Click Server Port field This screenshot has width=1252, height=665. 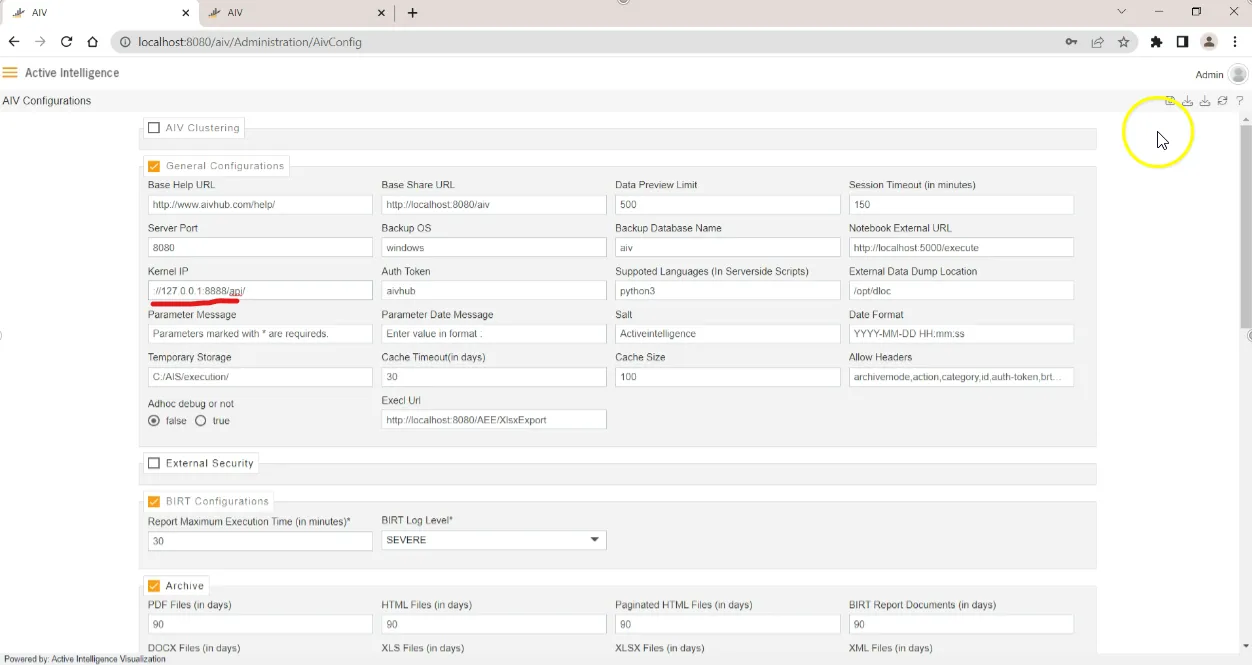pyautogui.click(x=260, y=247)
